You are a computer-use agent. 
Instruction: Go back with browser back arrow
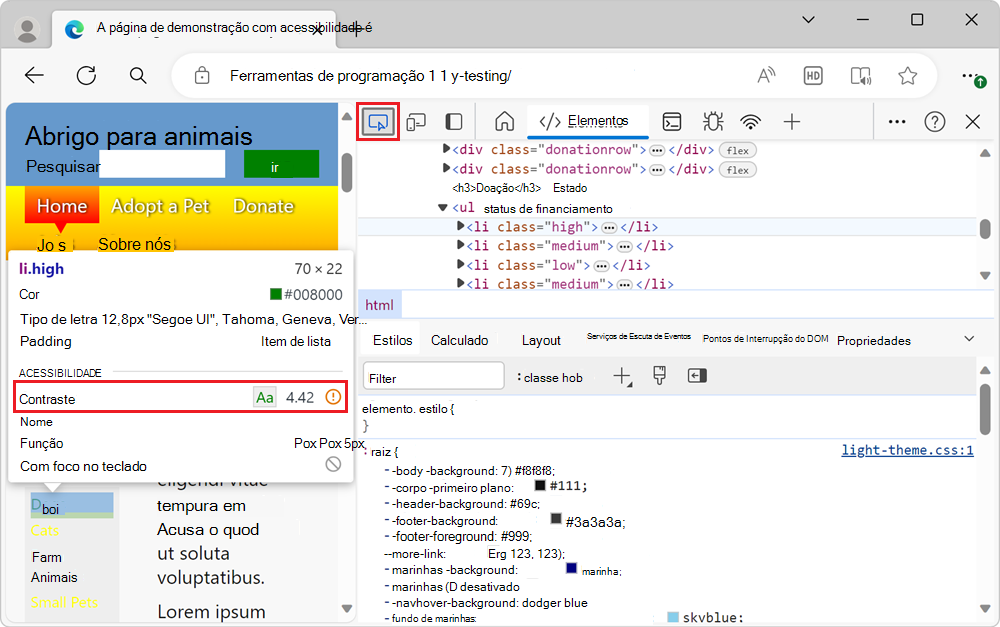click(x=34, y=75)
